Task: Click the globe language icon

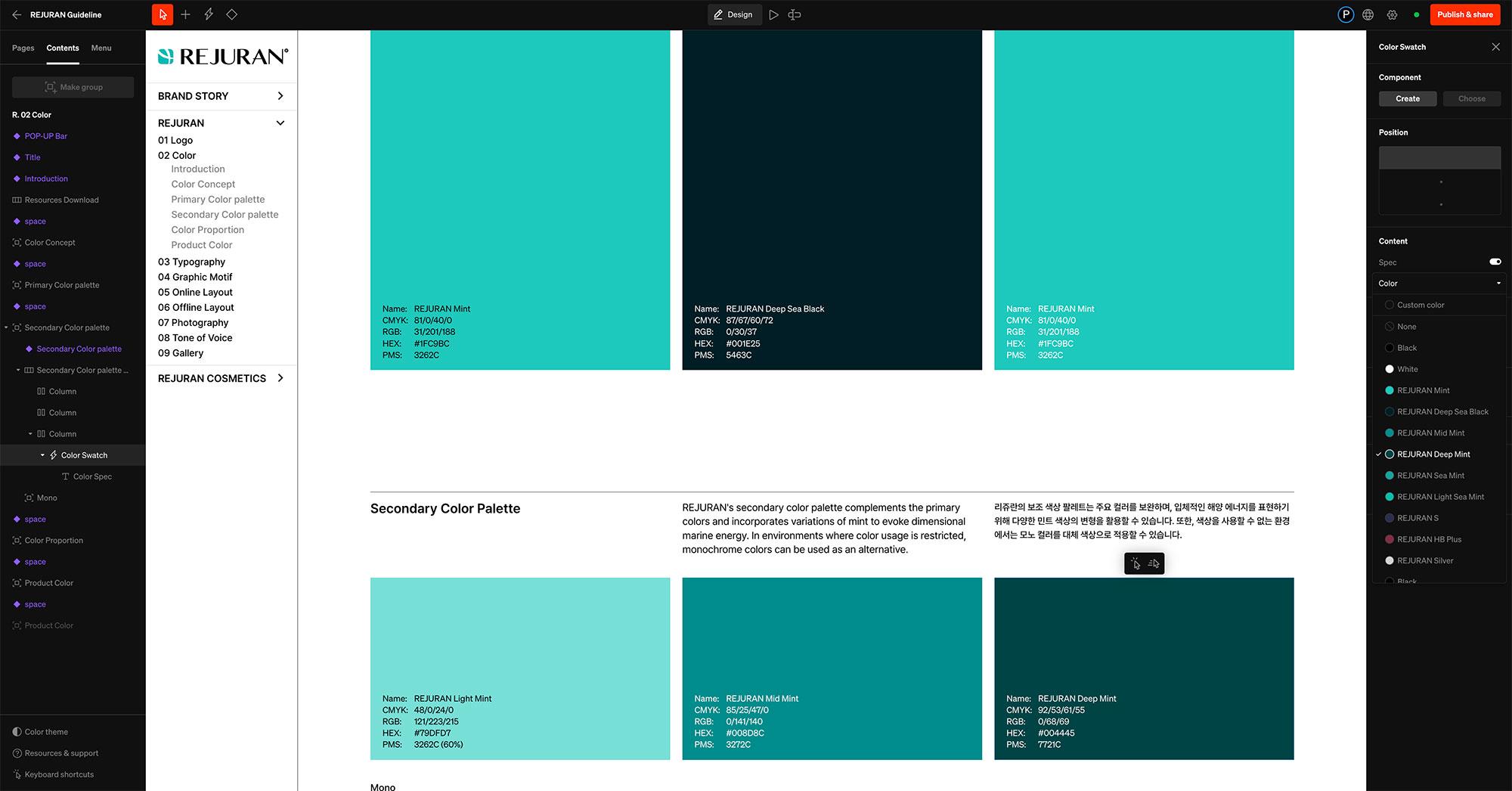Action: coord(1368,14)
